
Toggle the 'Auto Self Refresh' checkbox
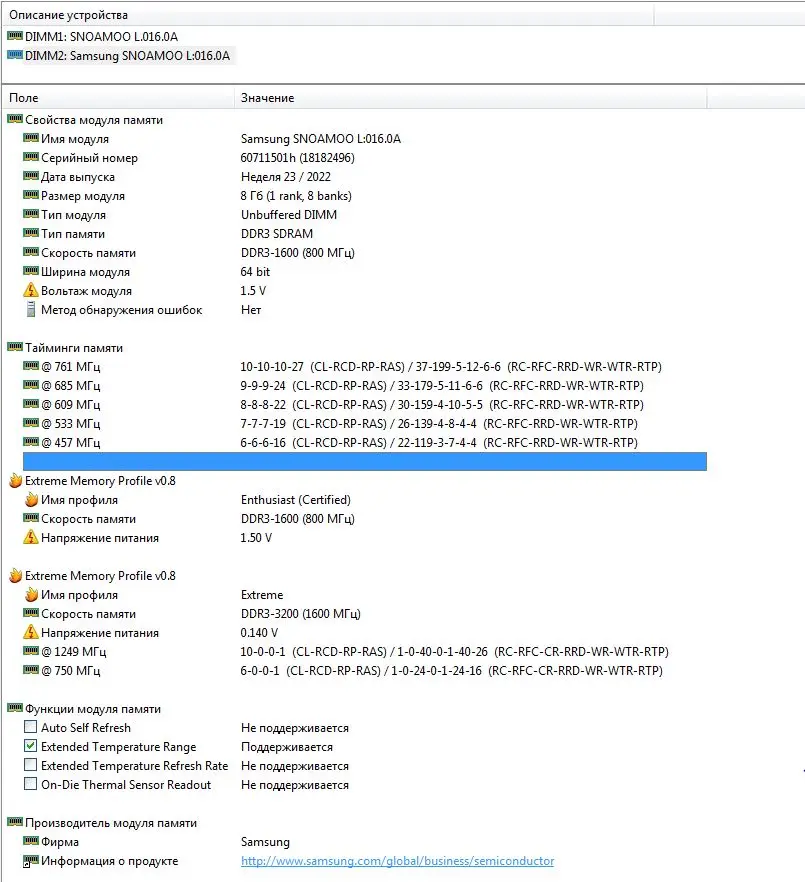(x=31, y=727)
